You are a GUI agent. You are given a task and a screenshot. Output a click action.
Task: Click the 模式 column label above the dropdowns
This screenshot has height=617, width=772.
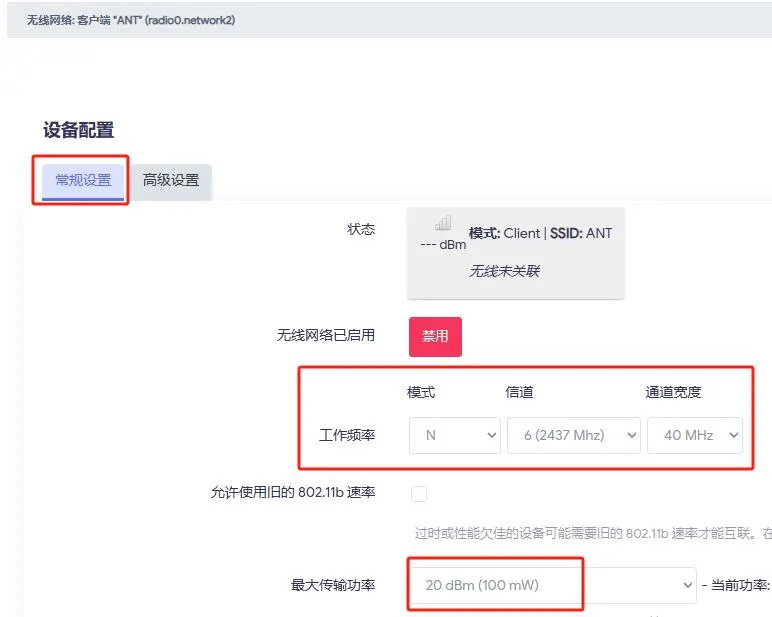tap(421, 392)
